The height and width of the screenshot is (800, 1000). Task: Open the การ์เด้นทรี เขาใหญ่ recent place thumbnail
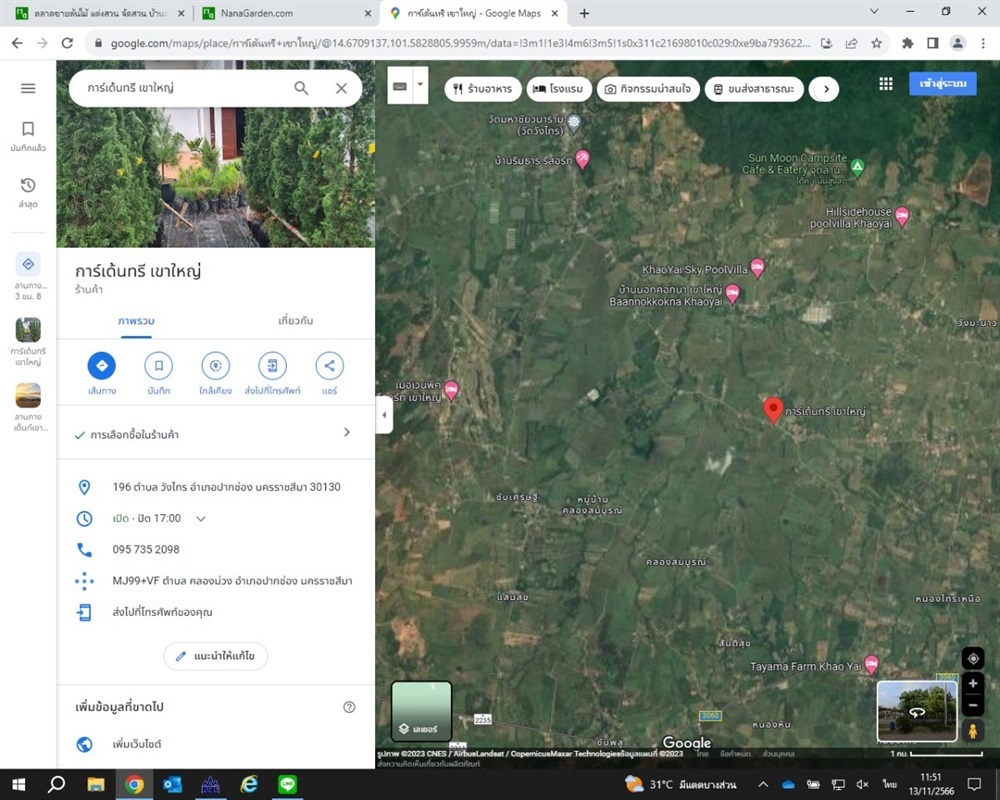(28, 330)
